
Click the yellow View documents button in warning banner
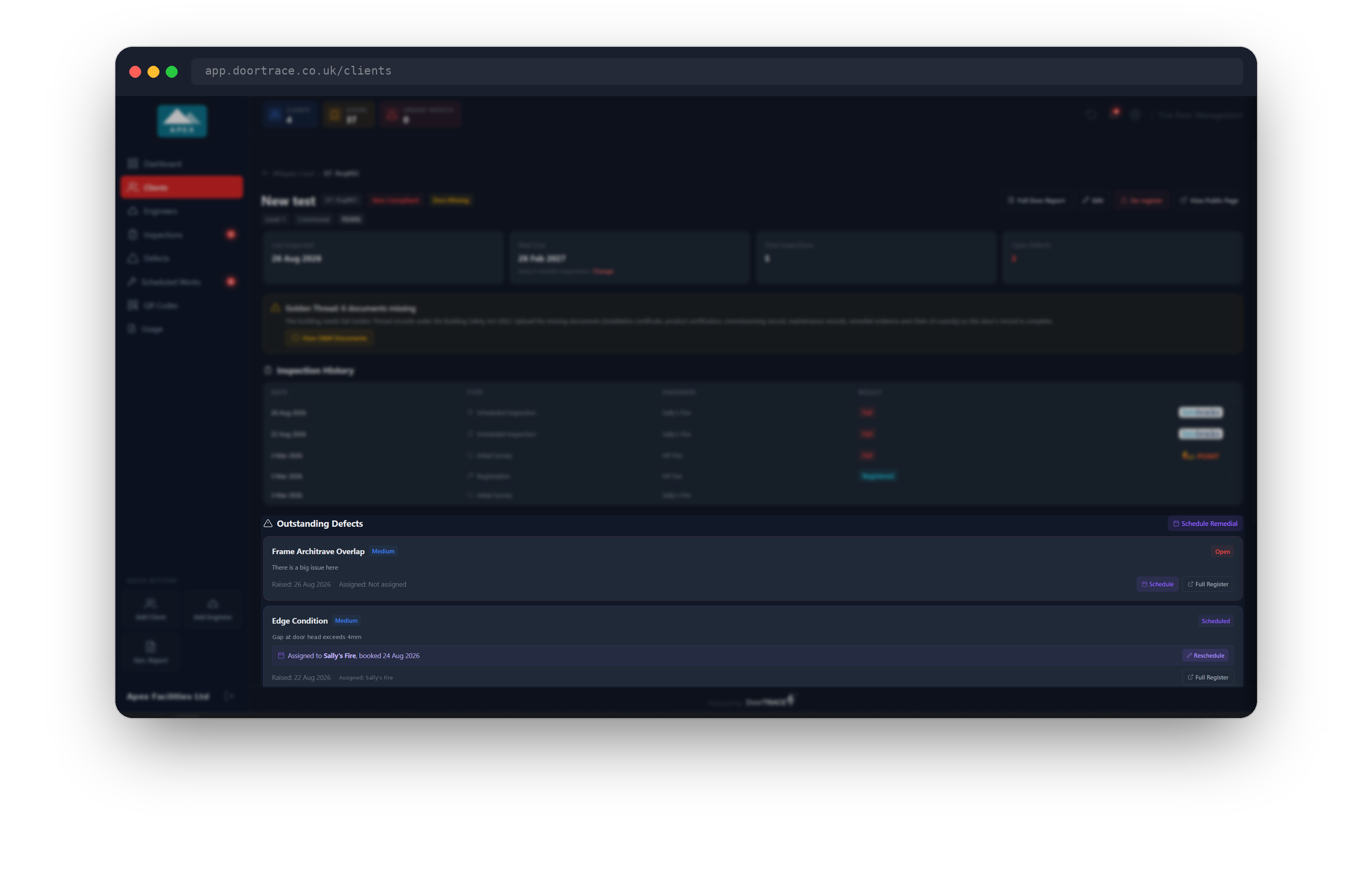coord(329,338)
